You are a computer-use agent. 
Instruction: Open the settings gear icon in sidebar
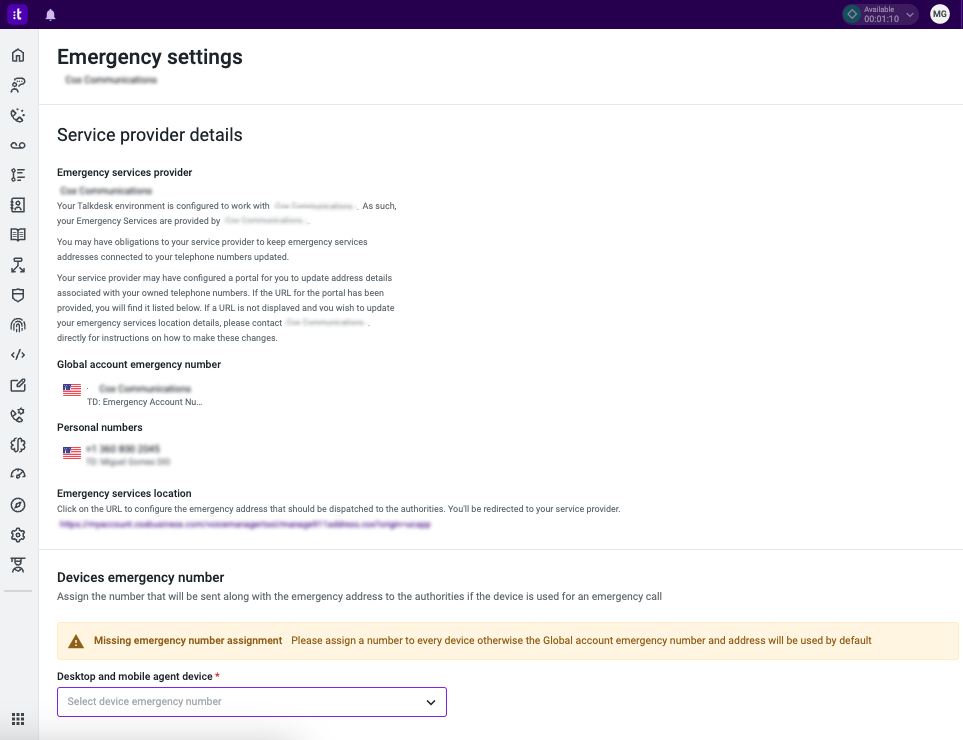click(x=18, y=535)
